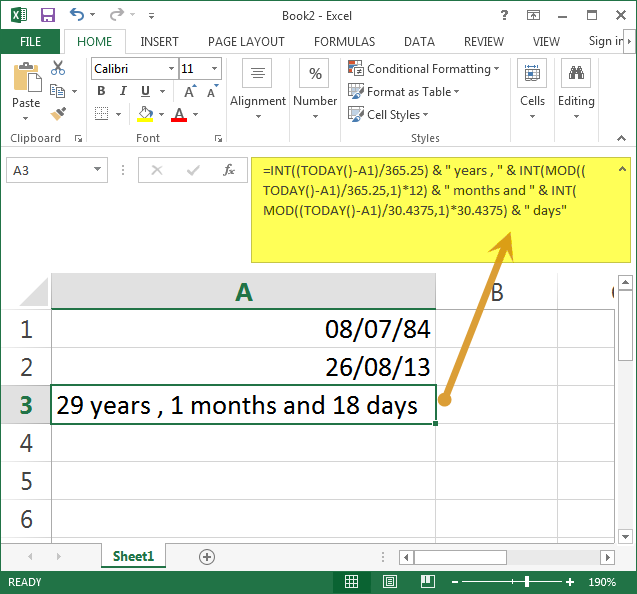Screen dimensions: 637x594
Task: Expand the Copy options arrow
Action: (74, 91)
